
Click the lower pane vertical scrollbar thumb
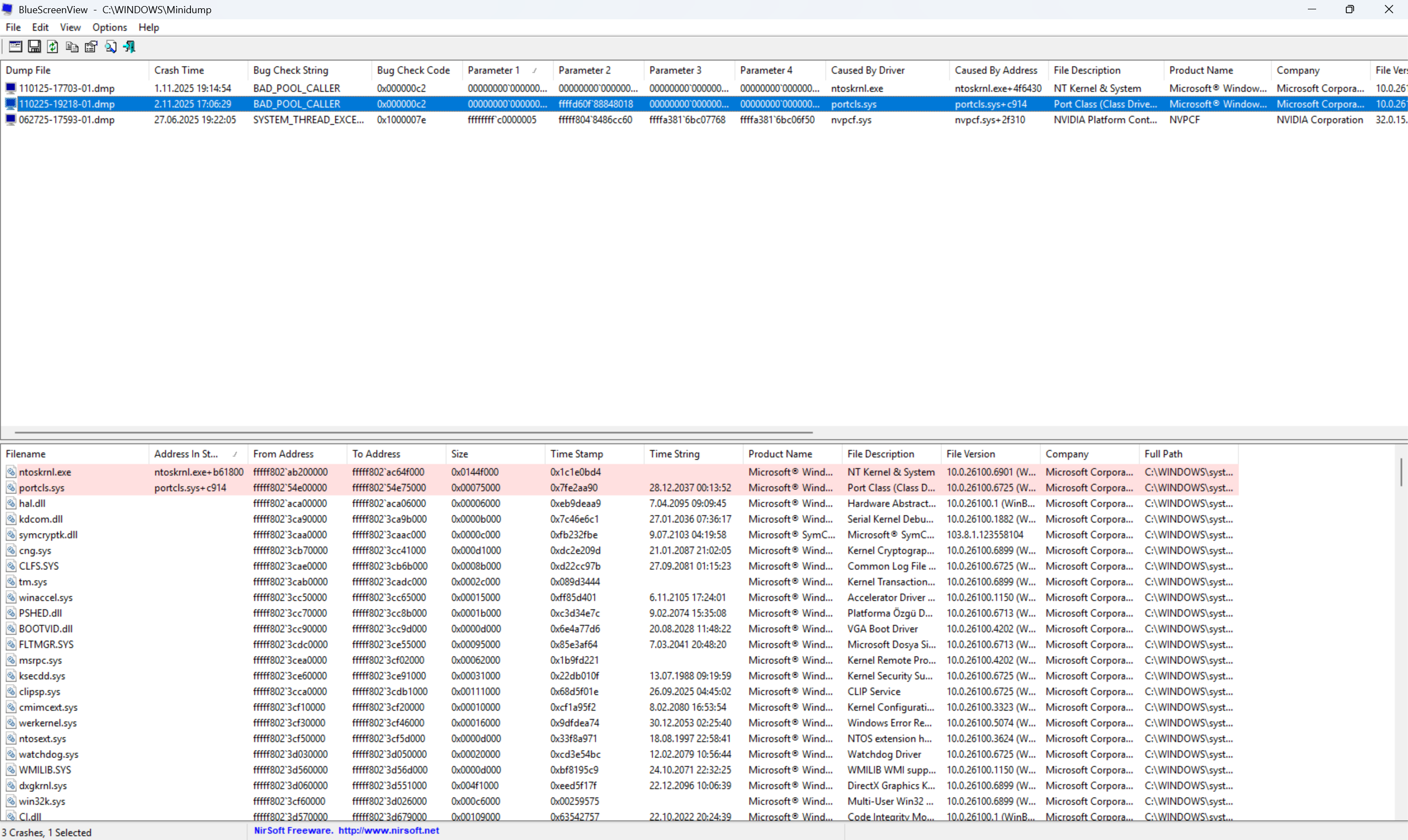(x=1402, y=472)
